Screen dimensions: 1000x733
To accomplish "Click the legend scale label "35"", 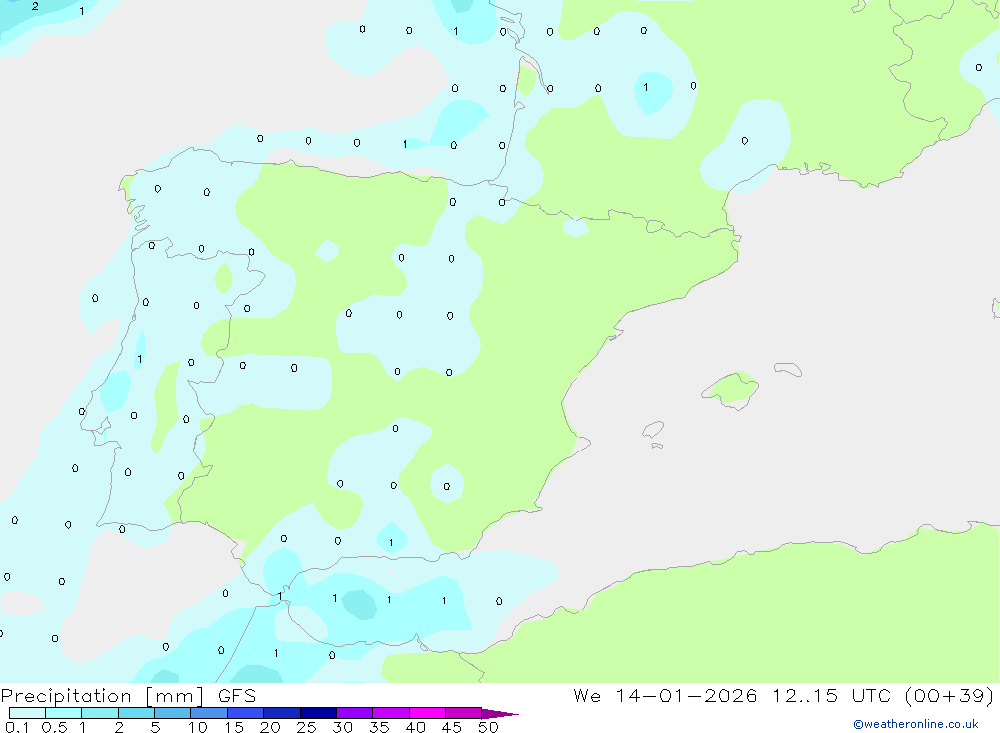I will pos(379,727).
